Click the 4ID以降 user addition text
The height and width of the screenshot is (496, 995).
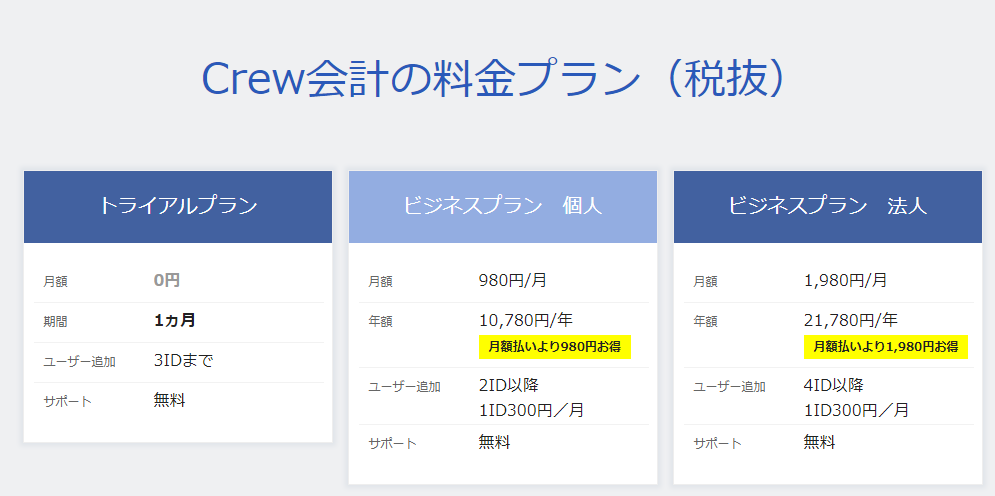834,384
